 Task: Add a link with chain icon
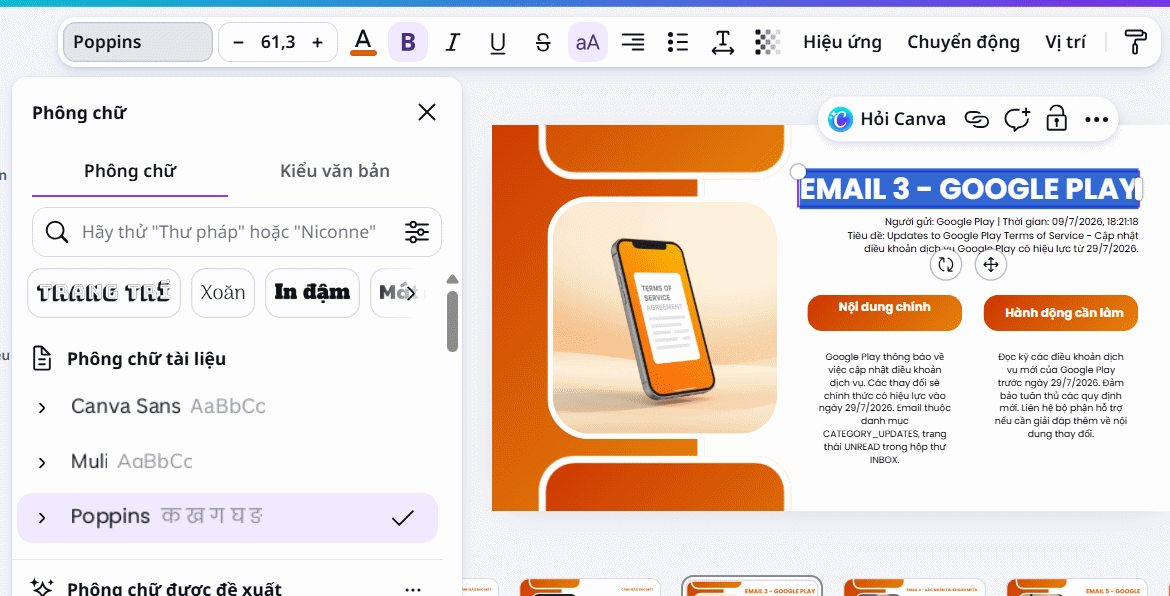[x=976, y=119]
